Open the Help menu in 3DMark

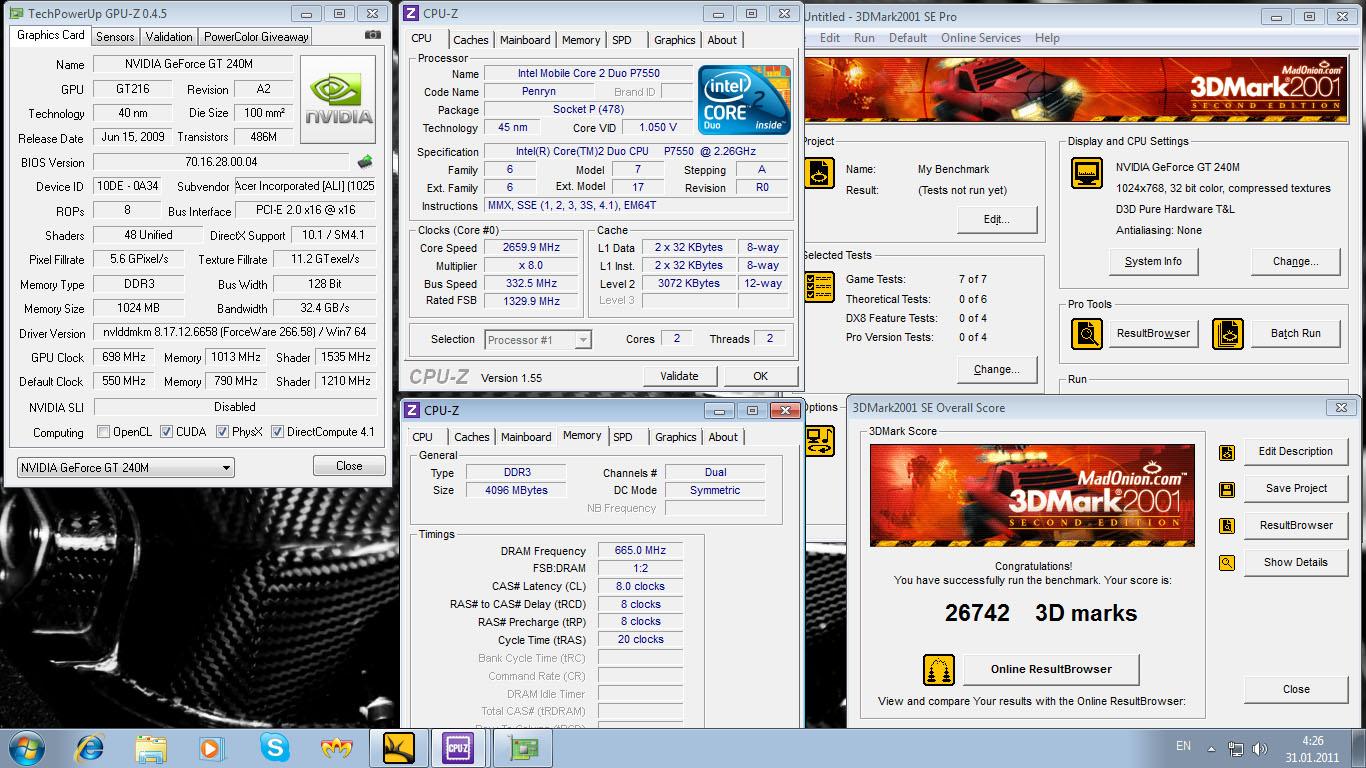(1047, 38)
